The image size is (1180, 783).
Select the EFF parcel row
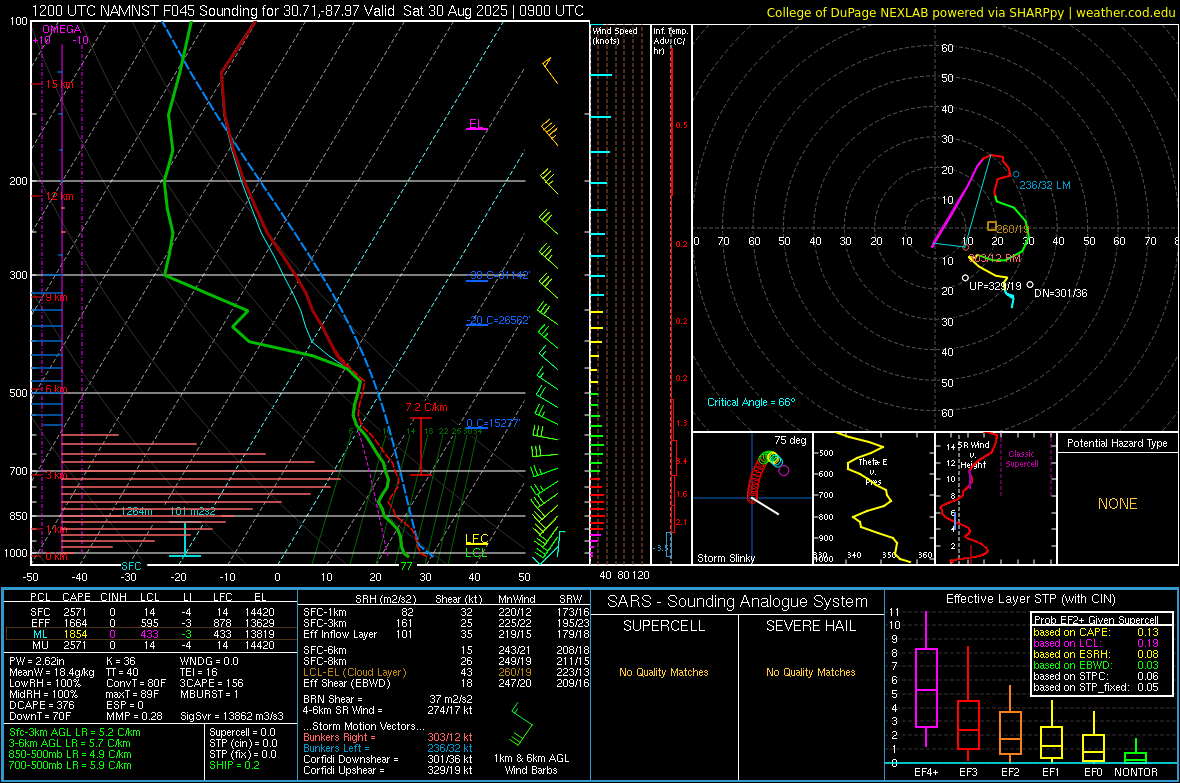pyautogui.click(x=151, y=623)
